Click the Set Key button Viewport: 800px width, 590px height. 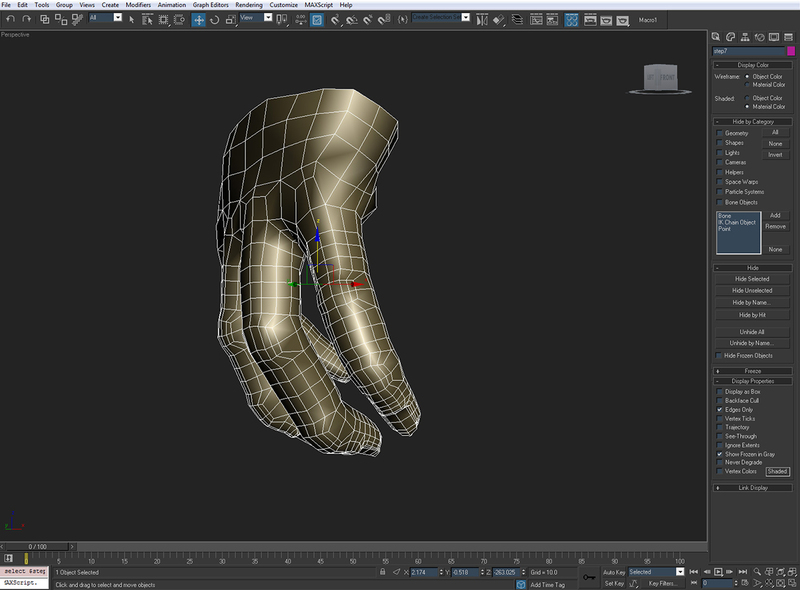614,583
